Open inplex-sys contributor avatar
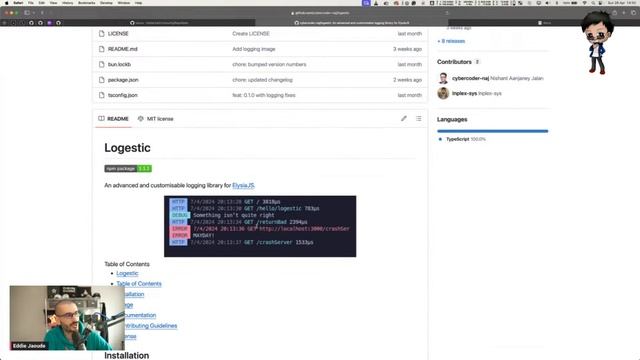 click(x=443, y=93)
